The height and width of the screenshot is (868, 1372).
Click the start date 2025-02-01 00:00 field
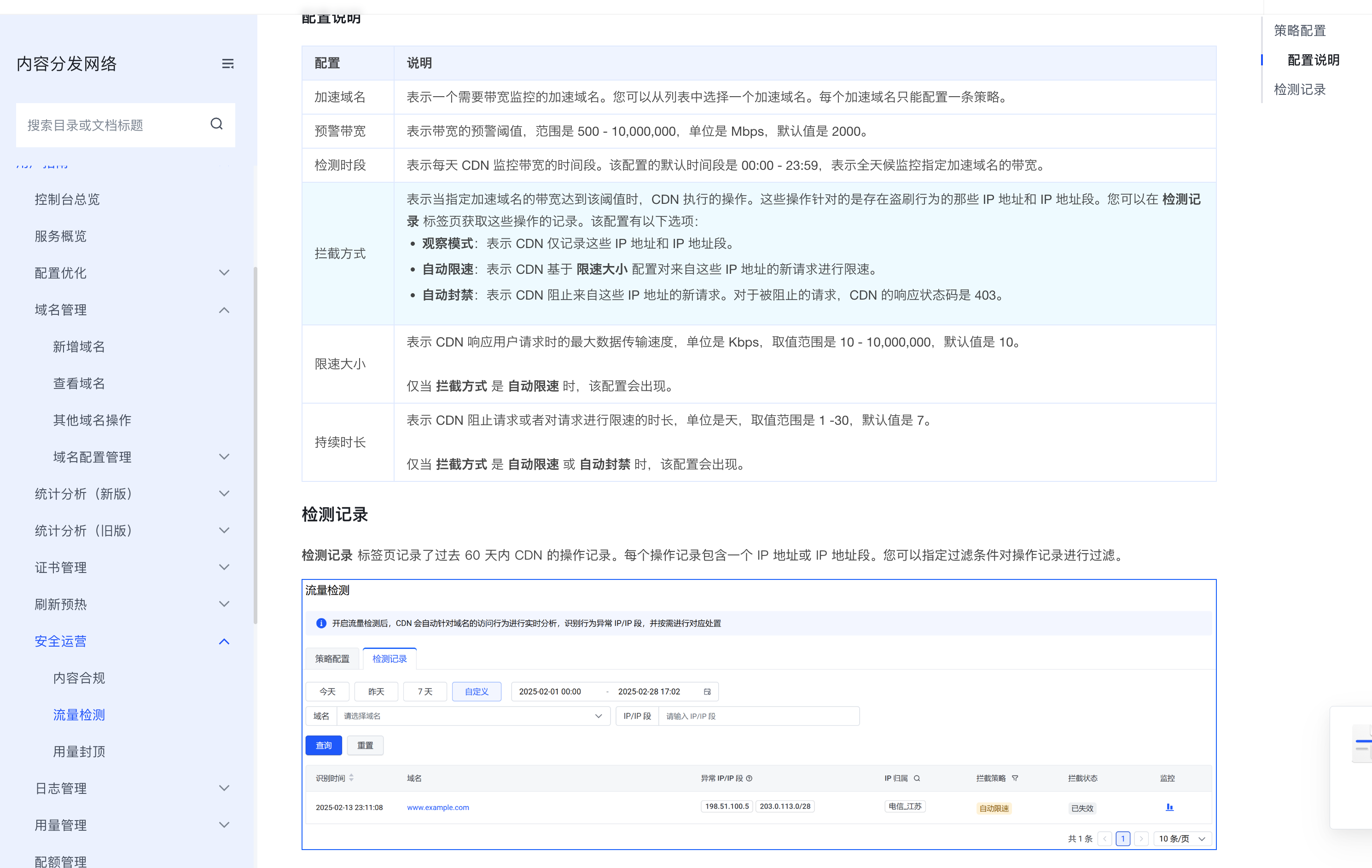[x=550, y=691]
